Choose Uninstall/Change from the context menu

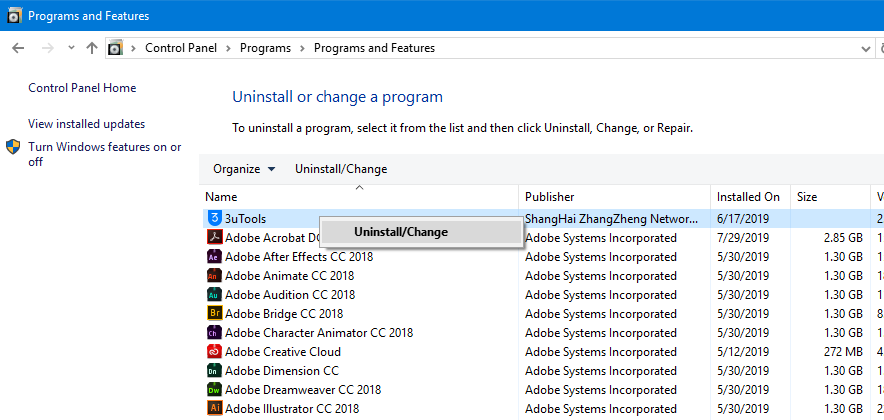[401, 232]
